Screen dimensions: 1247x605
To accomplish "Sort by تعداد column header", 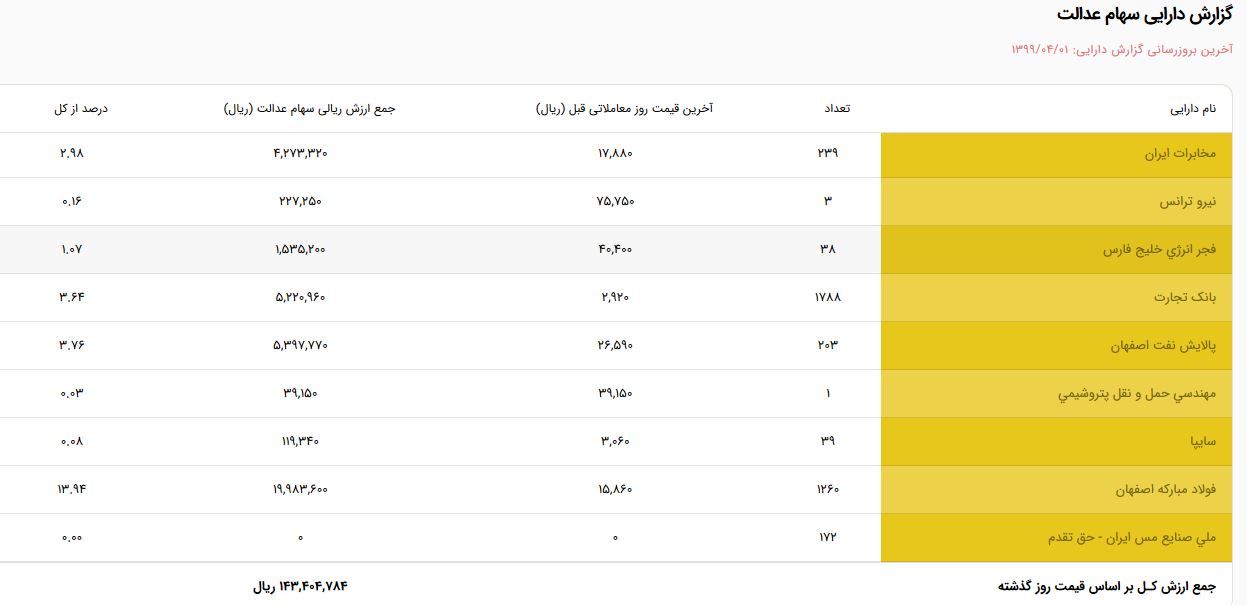I will coord(835,108).
